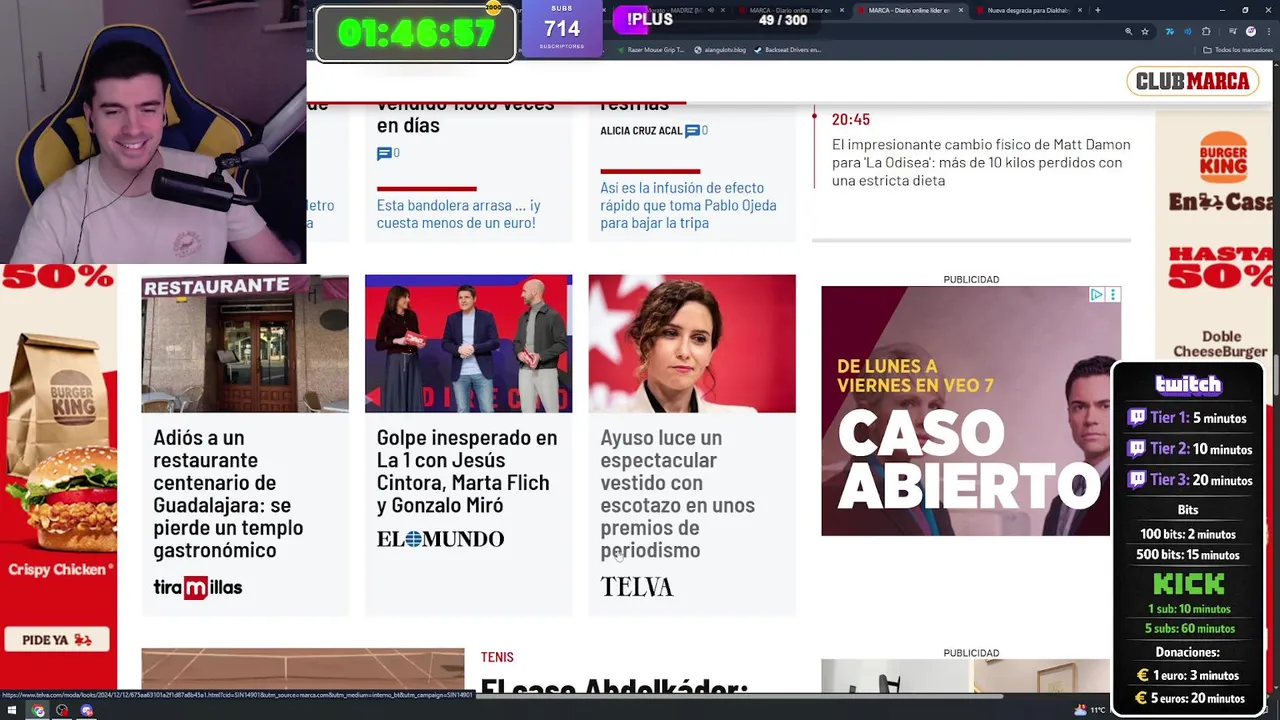
Task: Click the 20:45 timestamp
Action: (851, 119)
